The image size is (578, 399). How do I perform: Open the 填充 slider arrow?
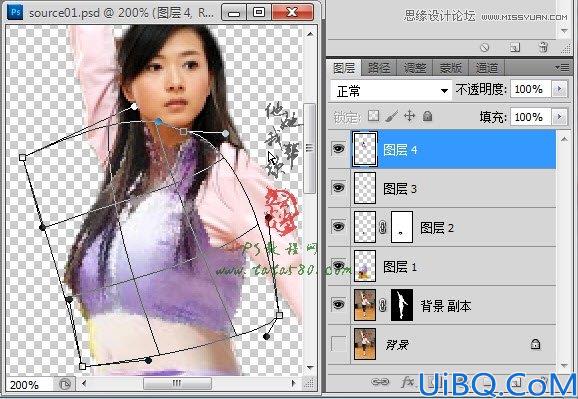click(560, 117)
